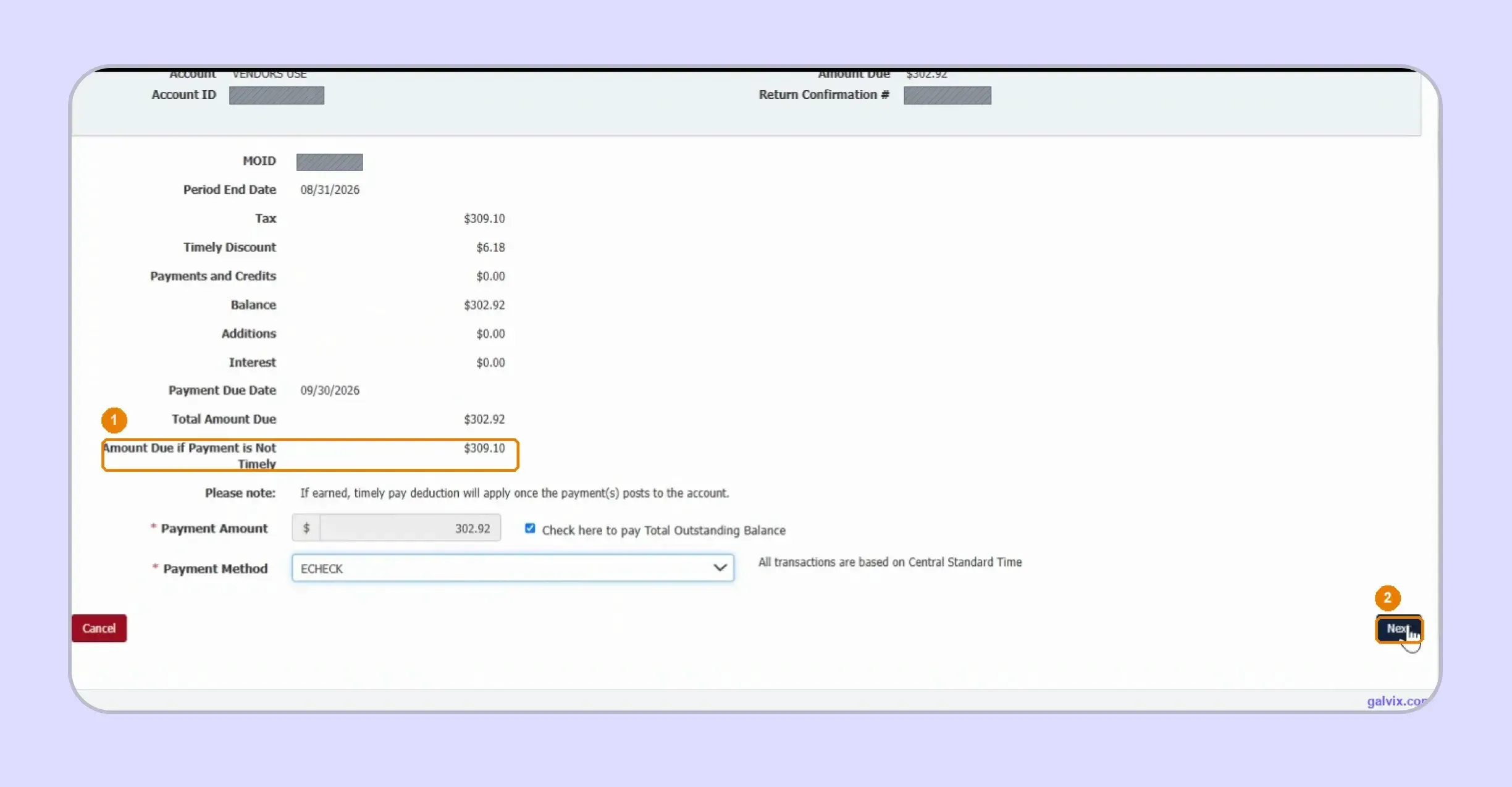
Task: Click the 'Amount Due if Payment is Not Timely' label
Action: click(190, 455)
